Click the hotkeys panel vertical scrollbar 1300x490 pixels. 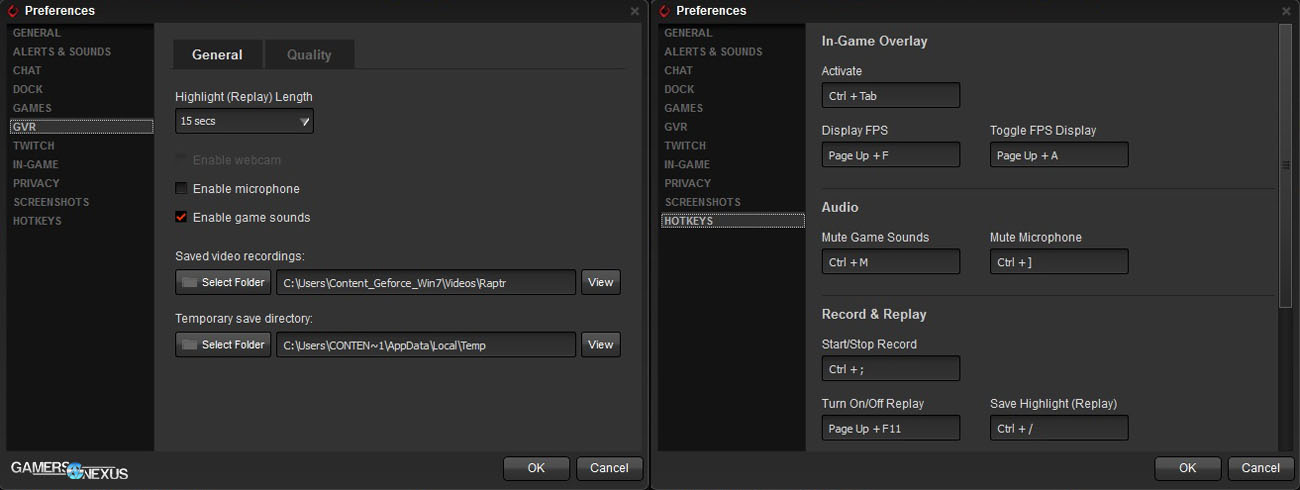coord(1286,165)
